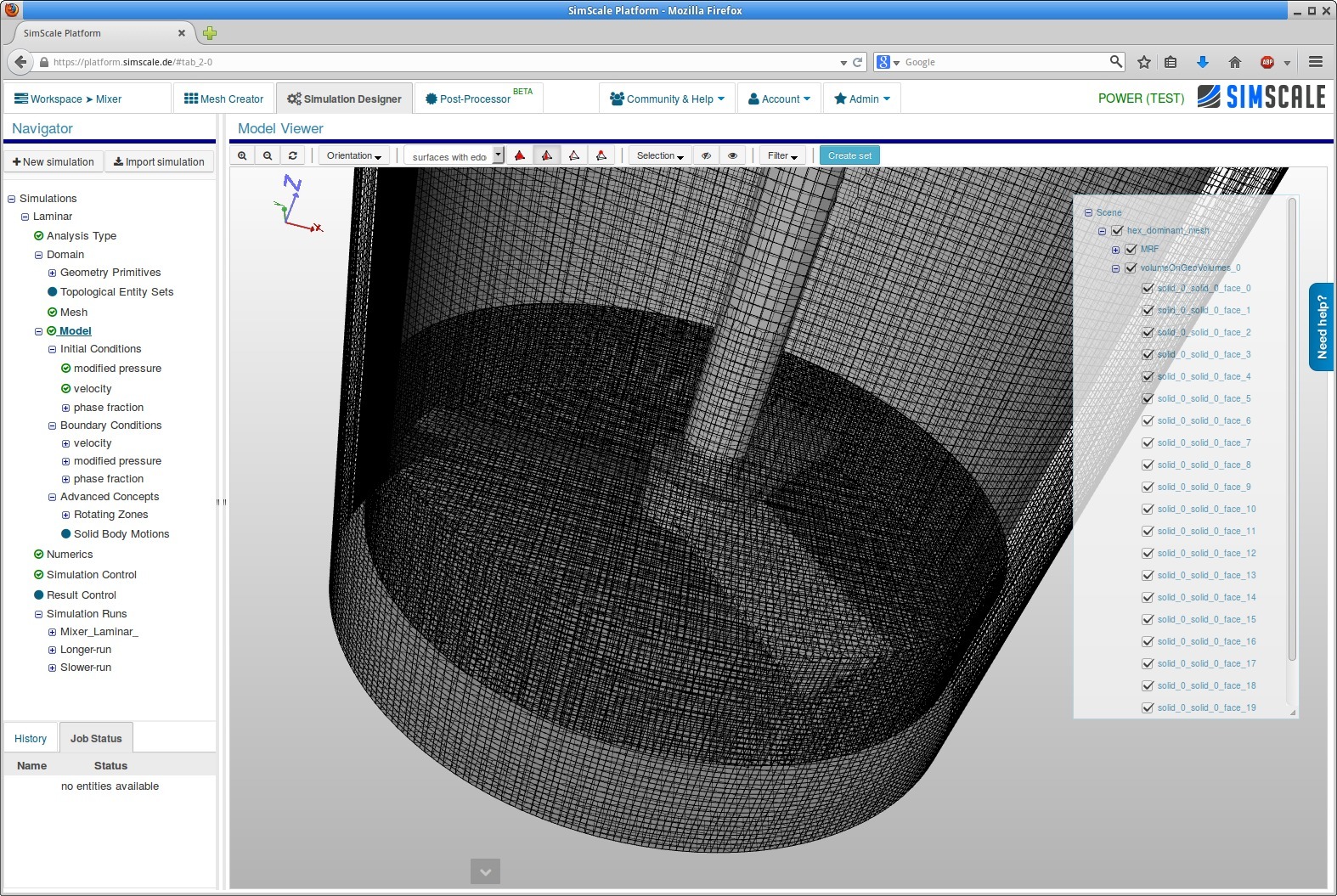Open the Orientation dropdown
The height and width of the screenshot is (896, 1337).
click(353, 155)
